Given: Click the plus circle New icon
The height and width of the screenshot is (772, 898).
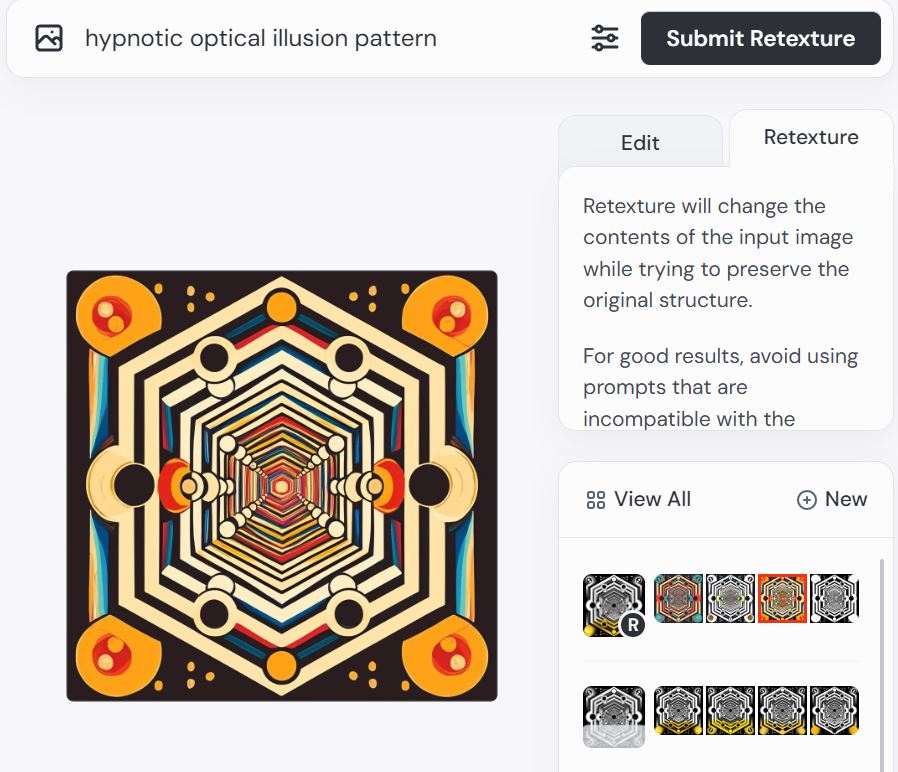Looking at the screenshot, I should point(807,500).
